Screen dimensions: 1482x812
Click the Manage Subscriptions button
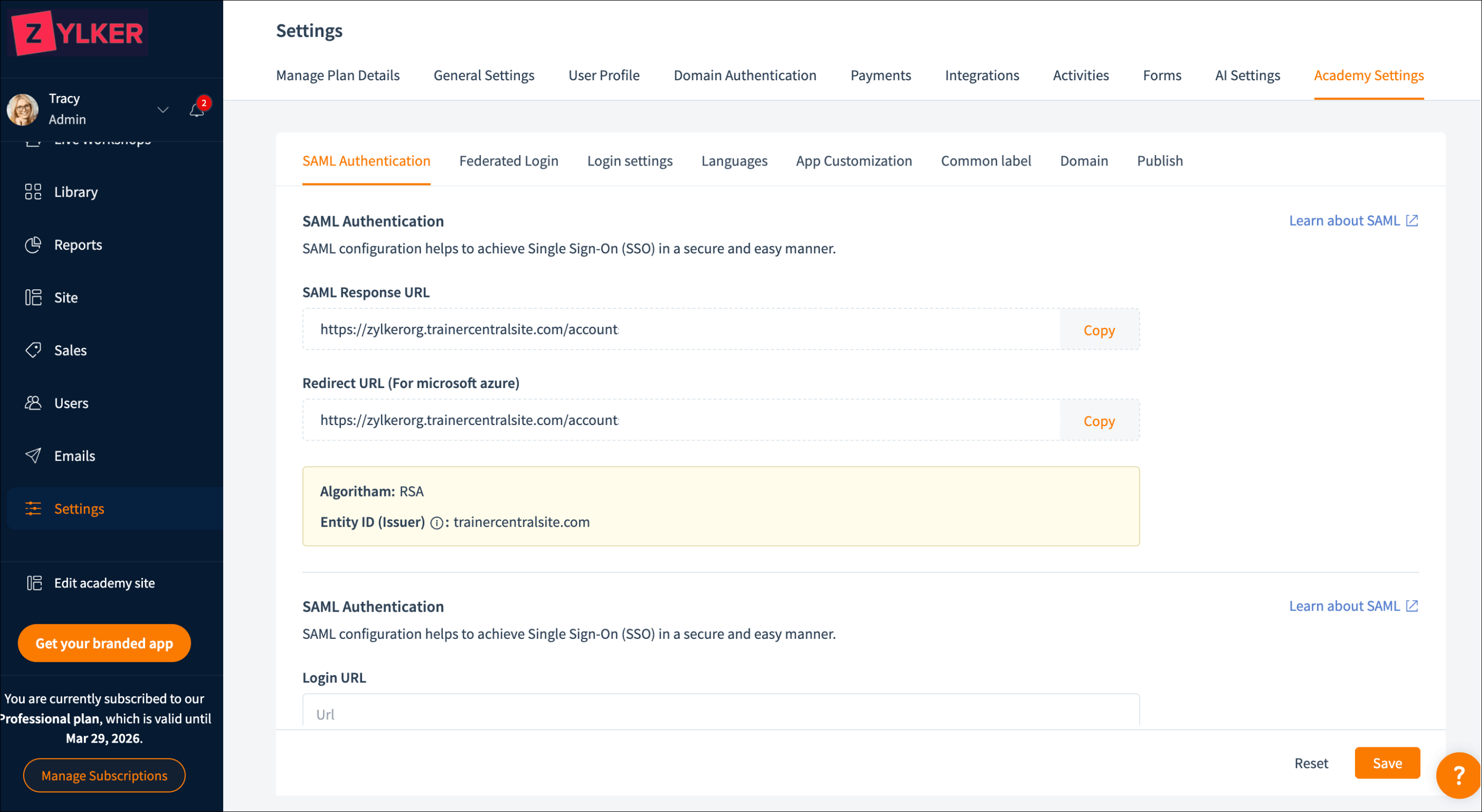(x=104, y=775)
